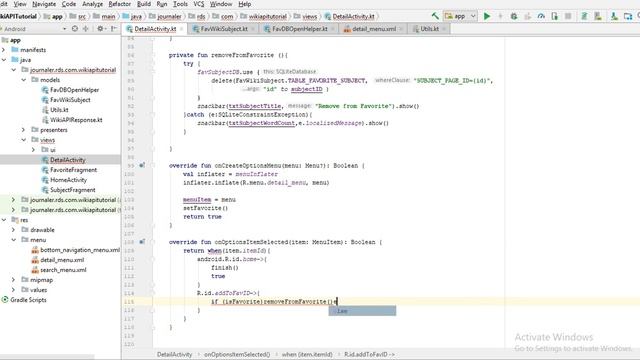The height and width of the screenshot is (360, 640).
Task: Close the Utils.kt editor tab
Action: click(444, 29)
